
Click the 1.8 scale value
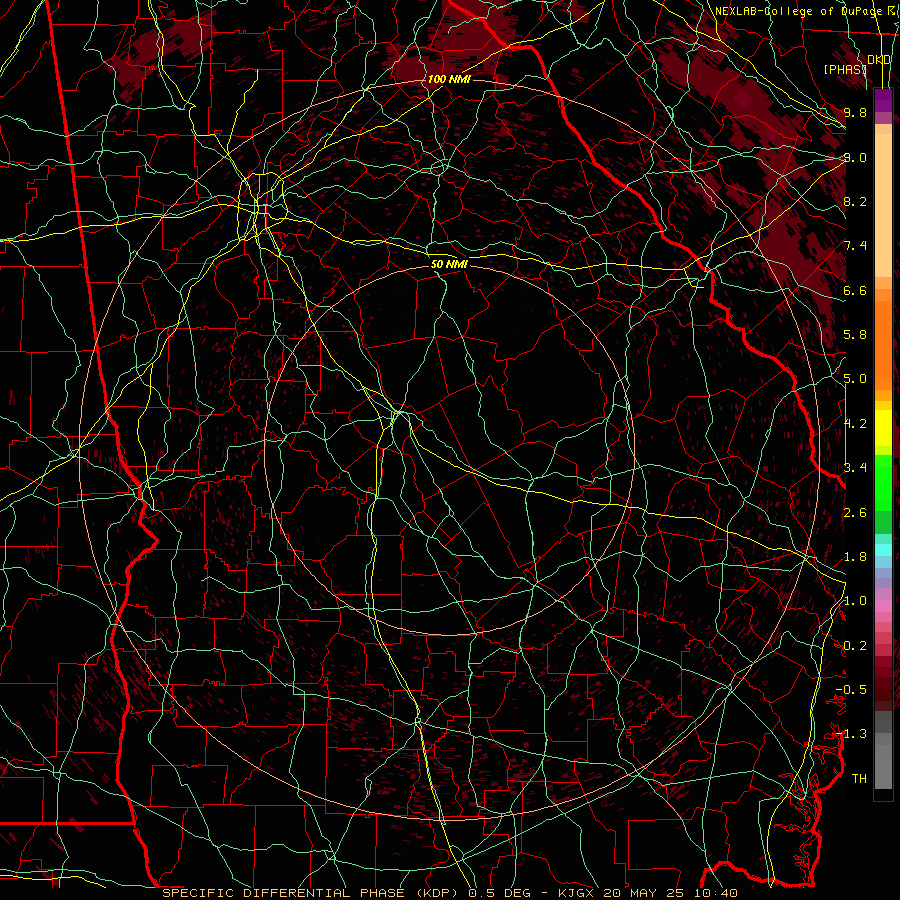pyautogui.click(x=855, y=557)
